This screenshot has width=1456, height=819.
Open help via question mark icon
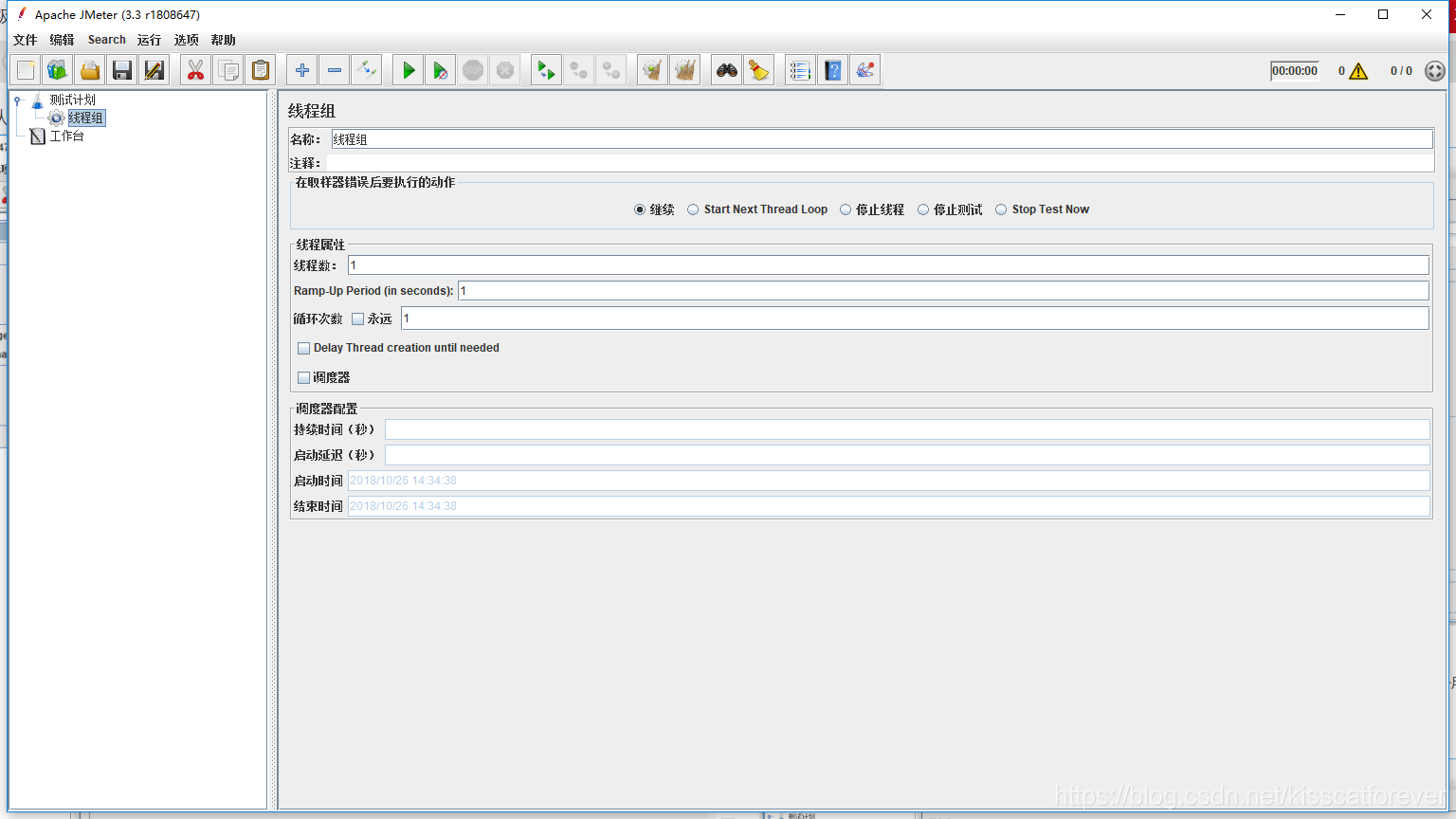(x=833, y=70)
